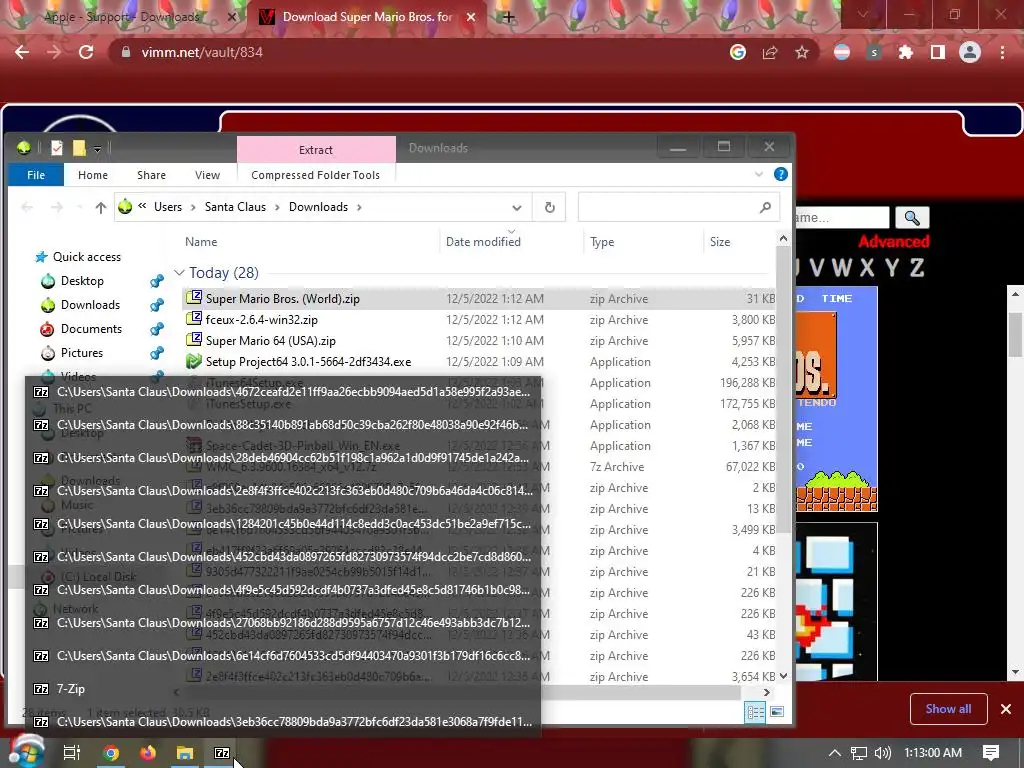Open the Windows Start button

[x=25, y=752]
